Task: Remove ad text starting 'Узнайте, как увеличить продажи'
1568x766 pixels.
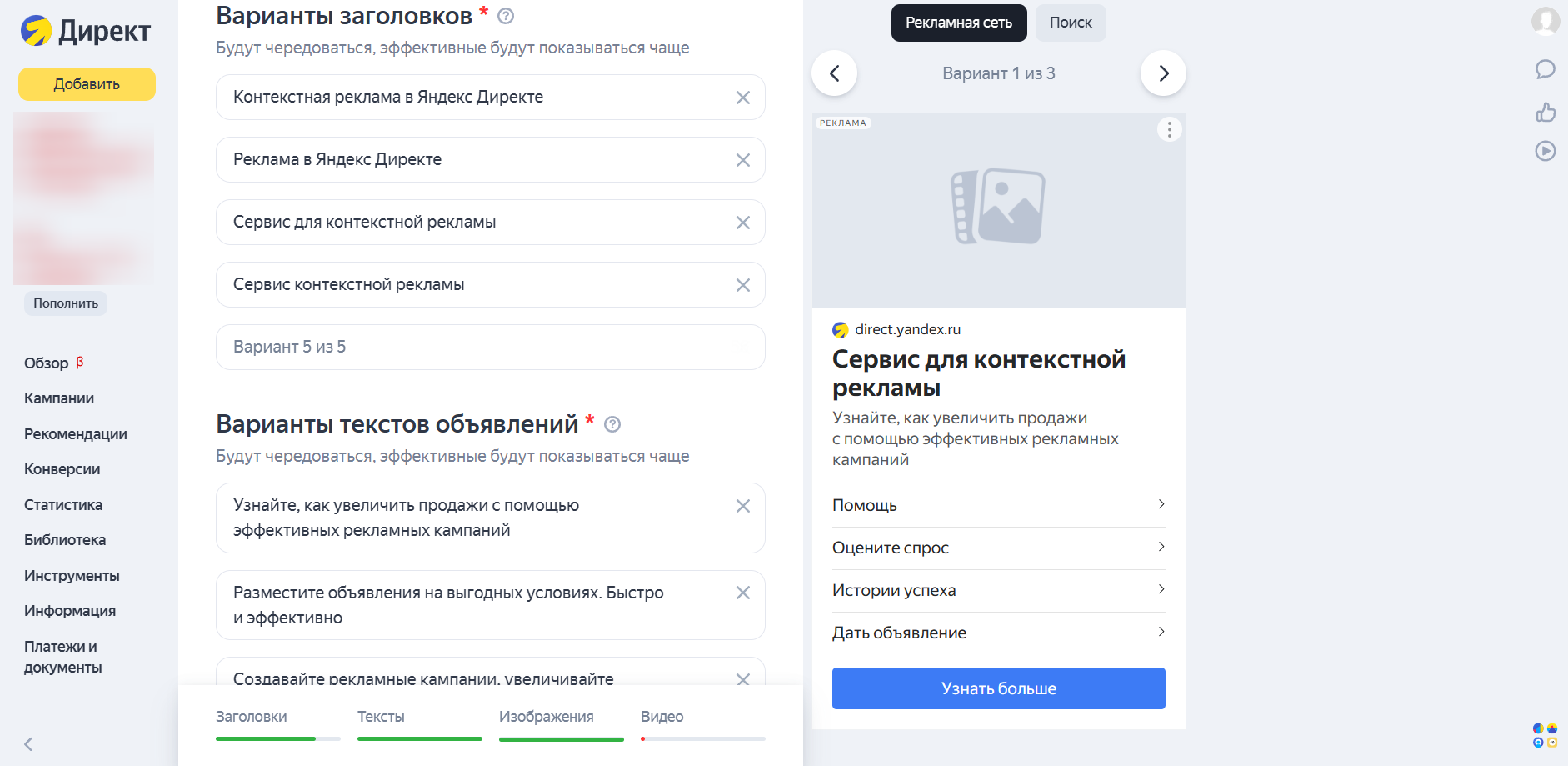Action: [743, 506]
